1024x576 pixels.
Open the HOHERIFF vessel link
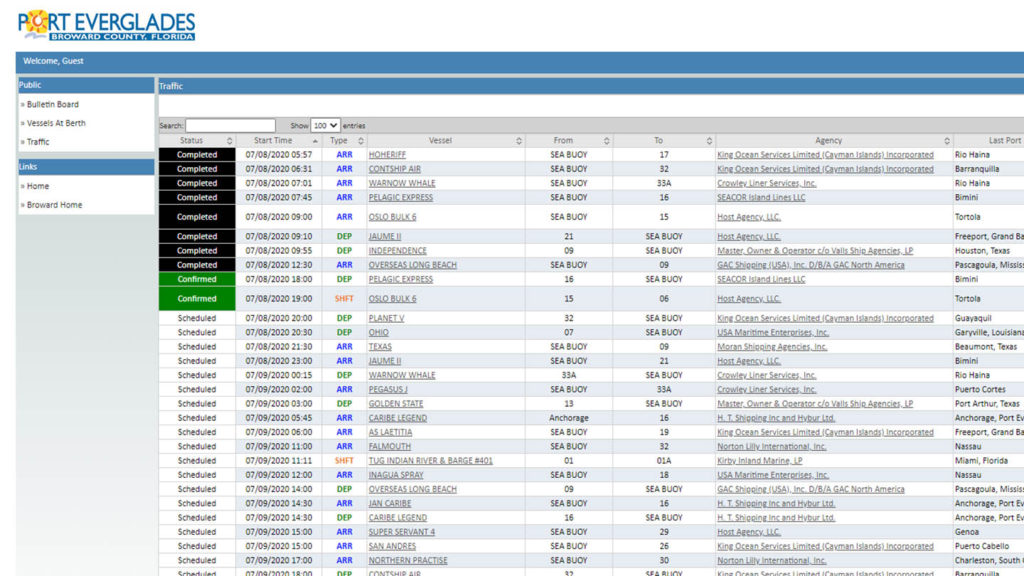387,155
